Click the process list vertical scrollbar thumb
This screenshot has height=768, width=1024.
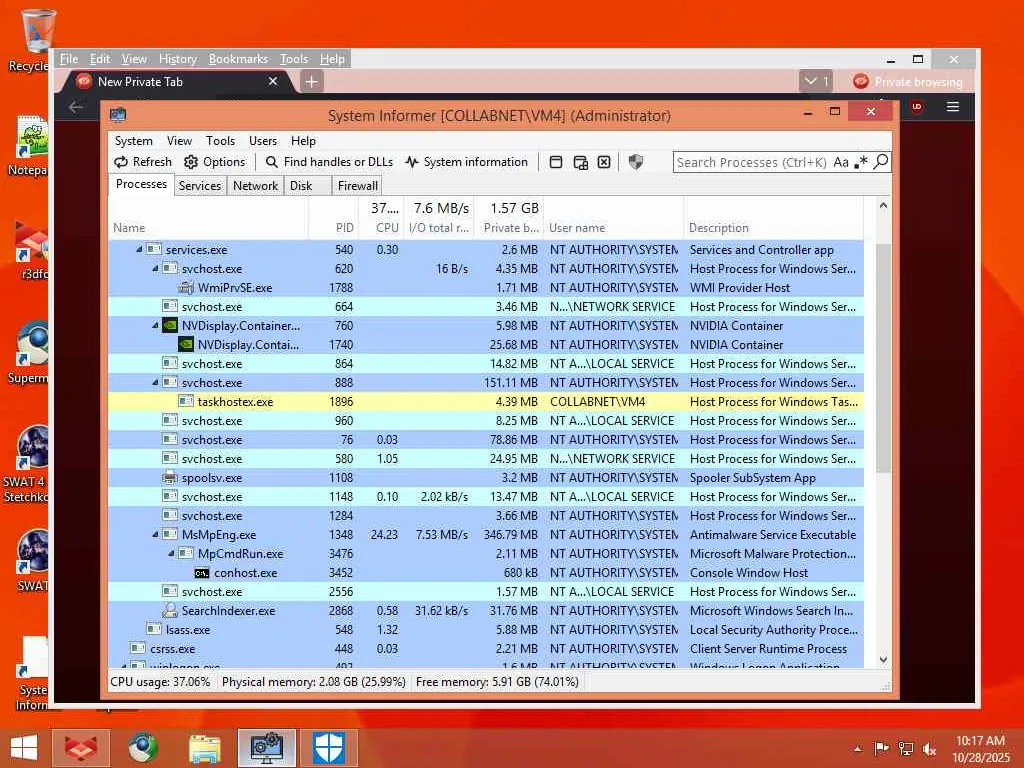coord(883,358)
